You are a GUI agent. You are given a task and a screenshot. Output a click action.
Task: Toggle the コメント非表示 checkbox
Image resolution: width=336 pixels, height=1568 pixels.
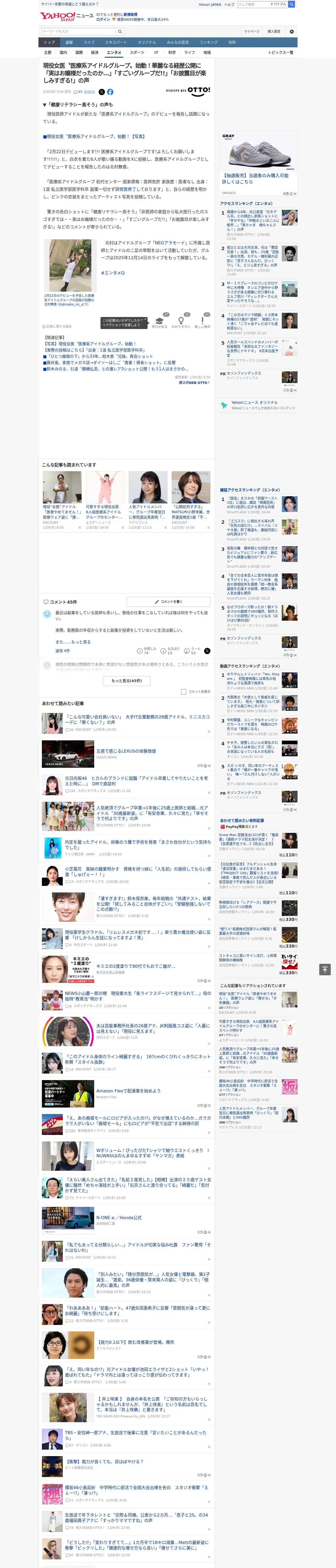pyautogui.click(x=183, y=691)
